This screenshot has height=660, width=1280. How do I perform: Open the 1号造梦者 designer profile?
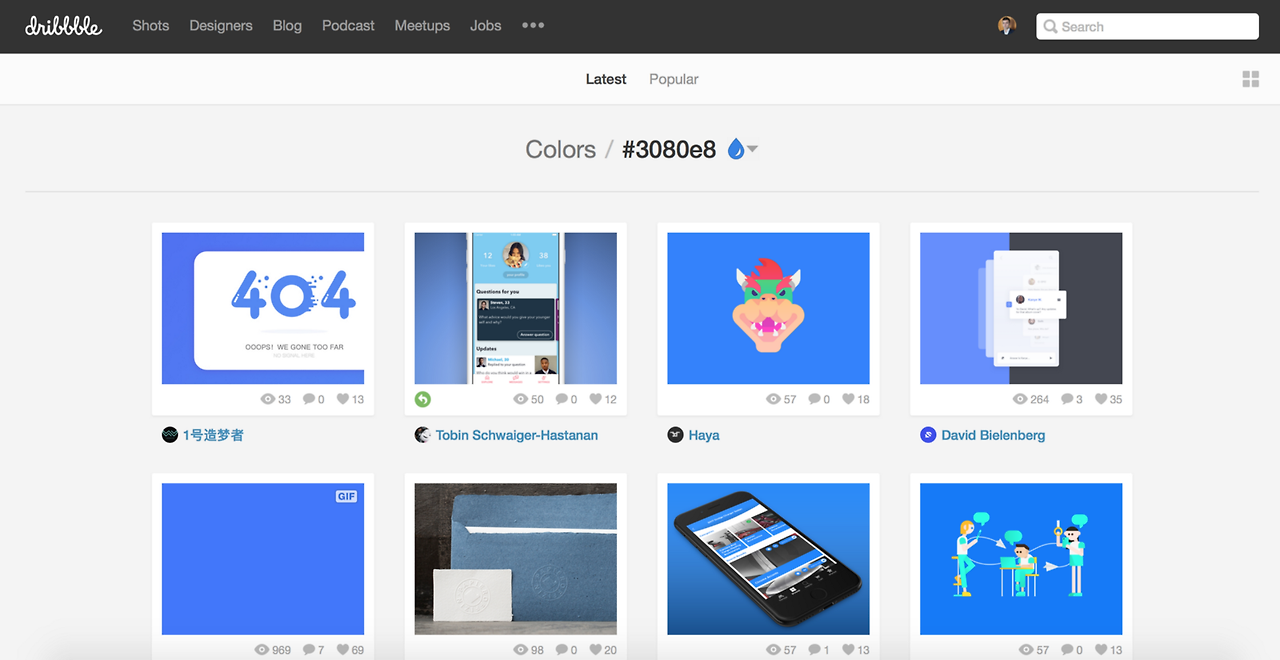[x=213, y=435]
